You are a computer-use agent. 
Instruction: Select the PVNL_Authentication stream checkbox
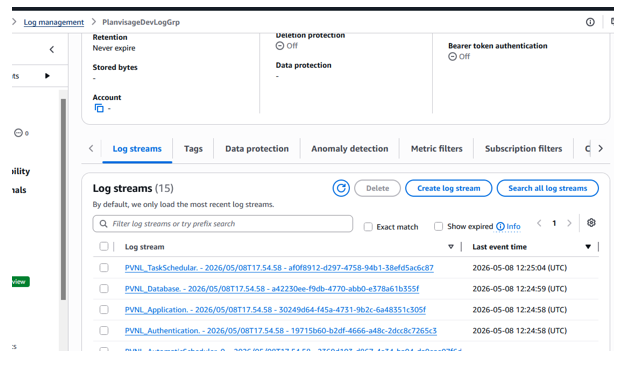104,331
